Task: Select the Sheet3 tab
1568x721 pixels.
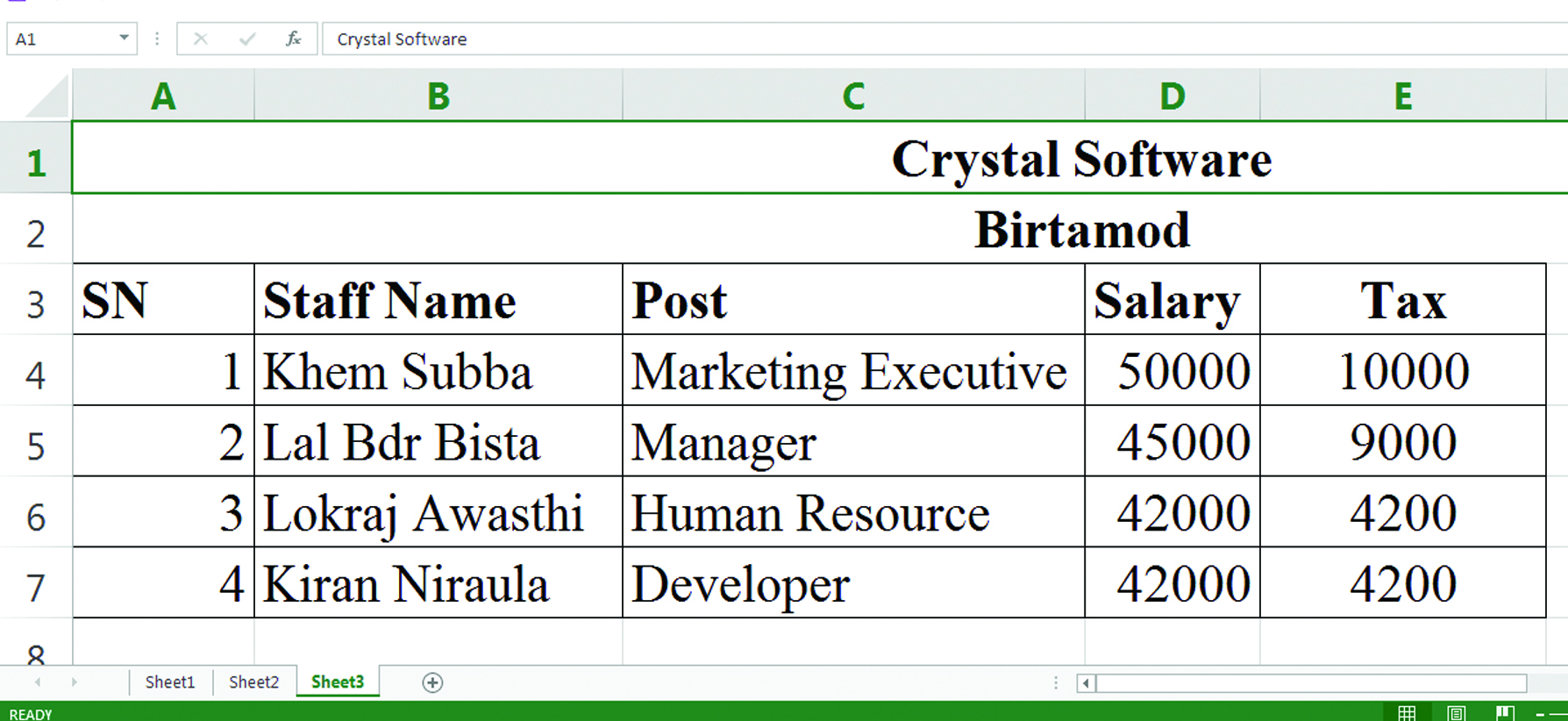Action: (338, 682)
